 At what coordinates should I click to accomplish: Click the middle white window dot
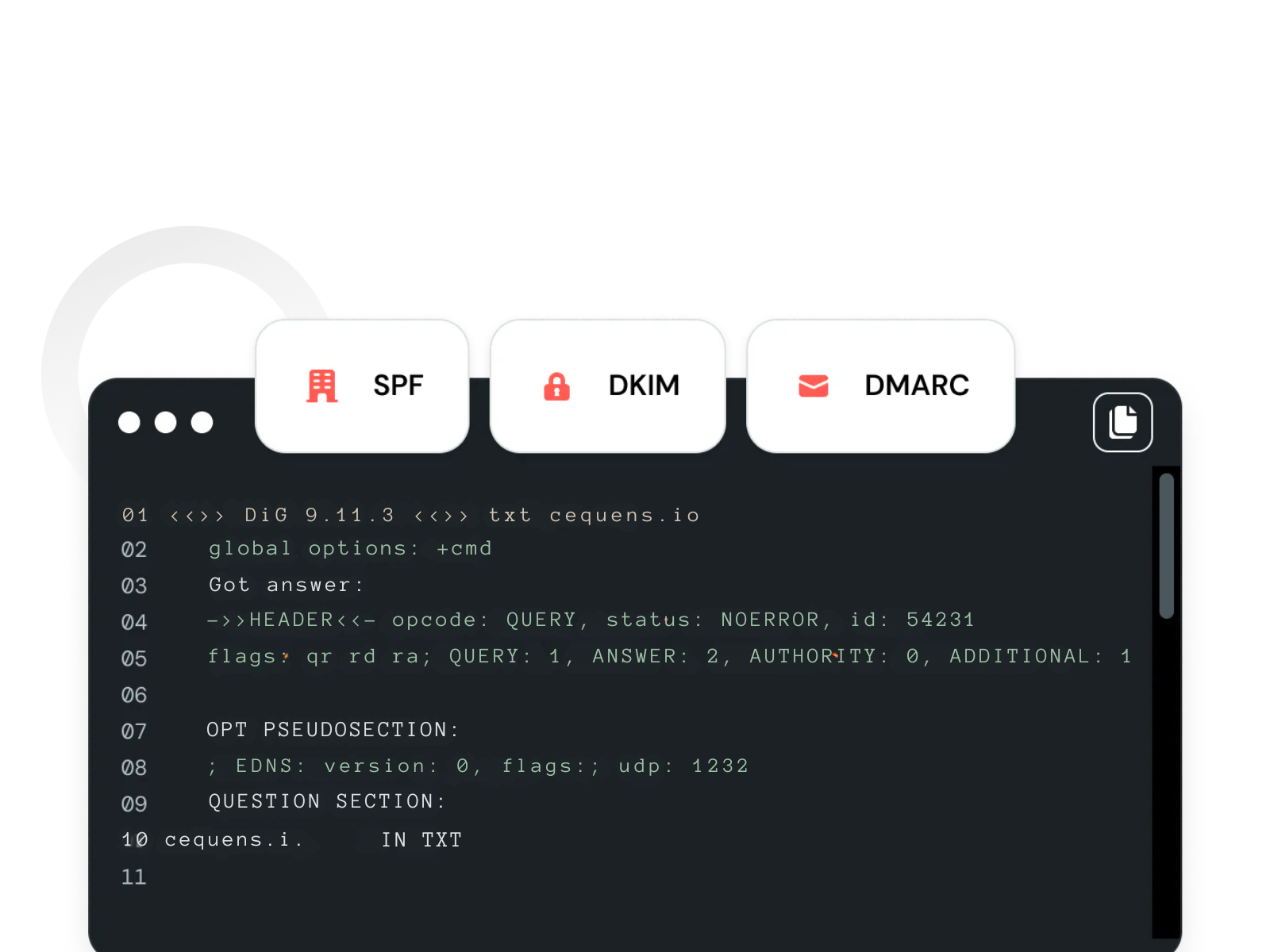pyautogui.click(x=166, y=423)
